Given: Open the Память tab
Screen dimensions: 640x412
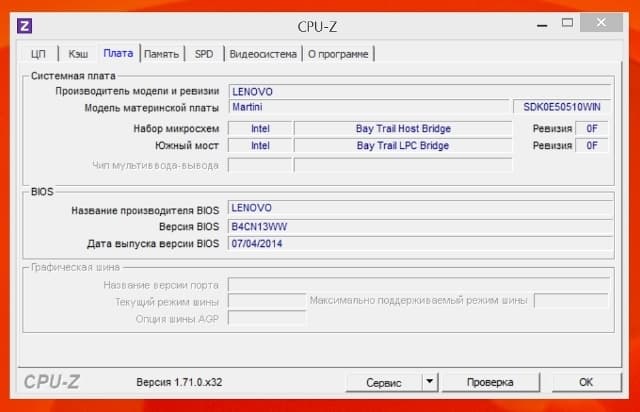Looking at the screenshot, I should 162,54.
